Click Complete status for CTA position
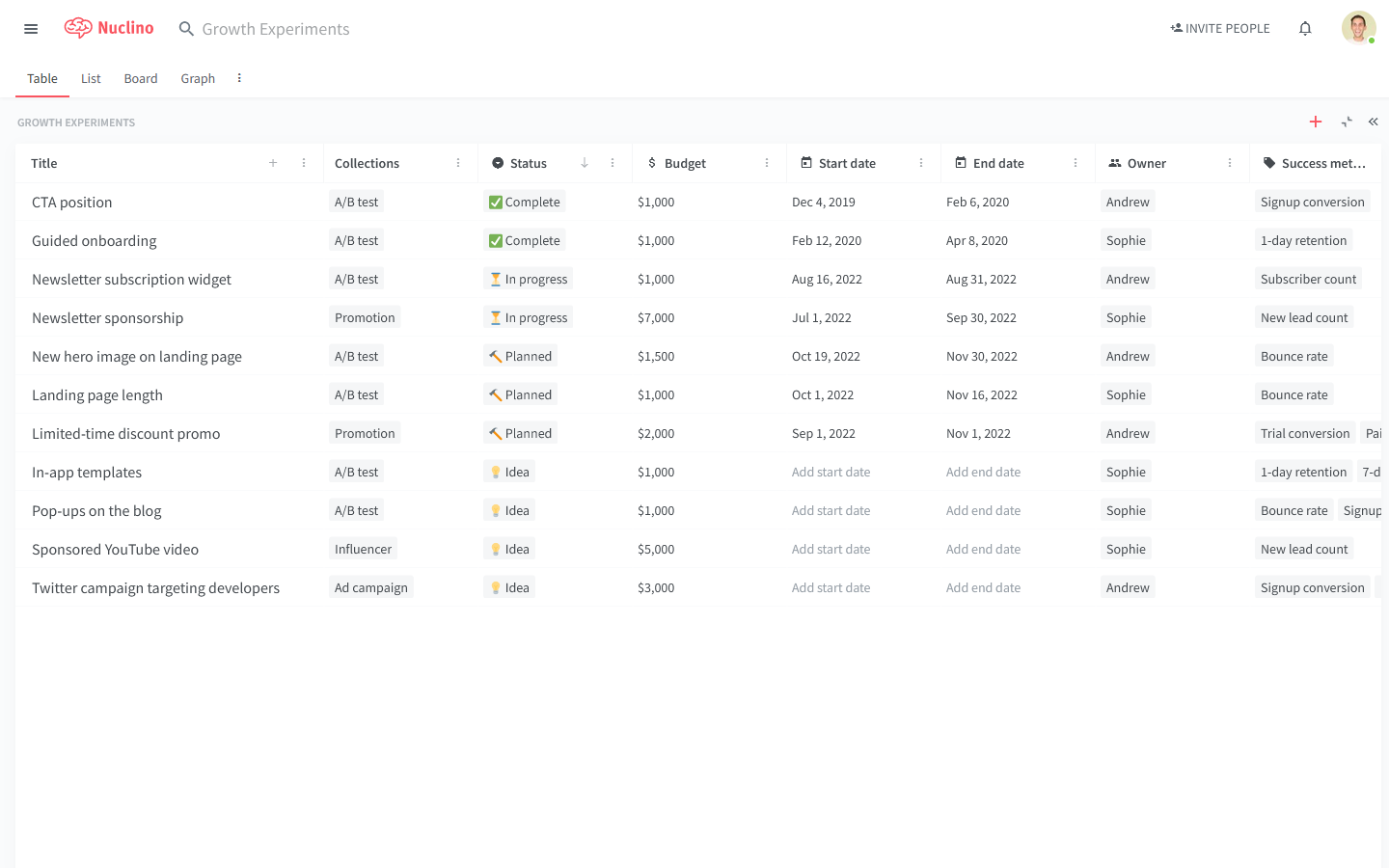The width and height of the screenshot is (1389, 868). 525,202
